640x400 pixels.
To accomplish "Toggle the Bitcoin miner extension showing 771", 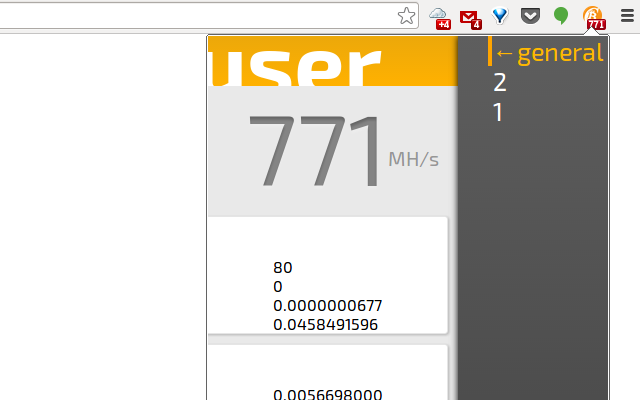I will click(x=594, y=18).
